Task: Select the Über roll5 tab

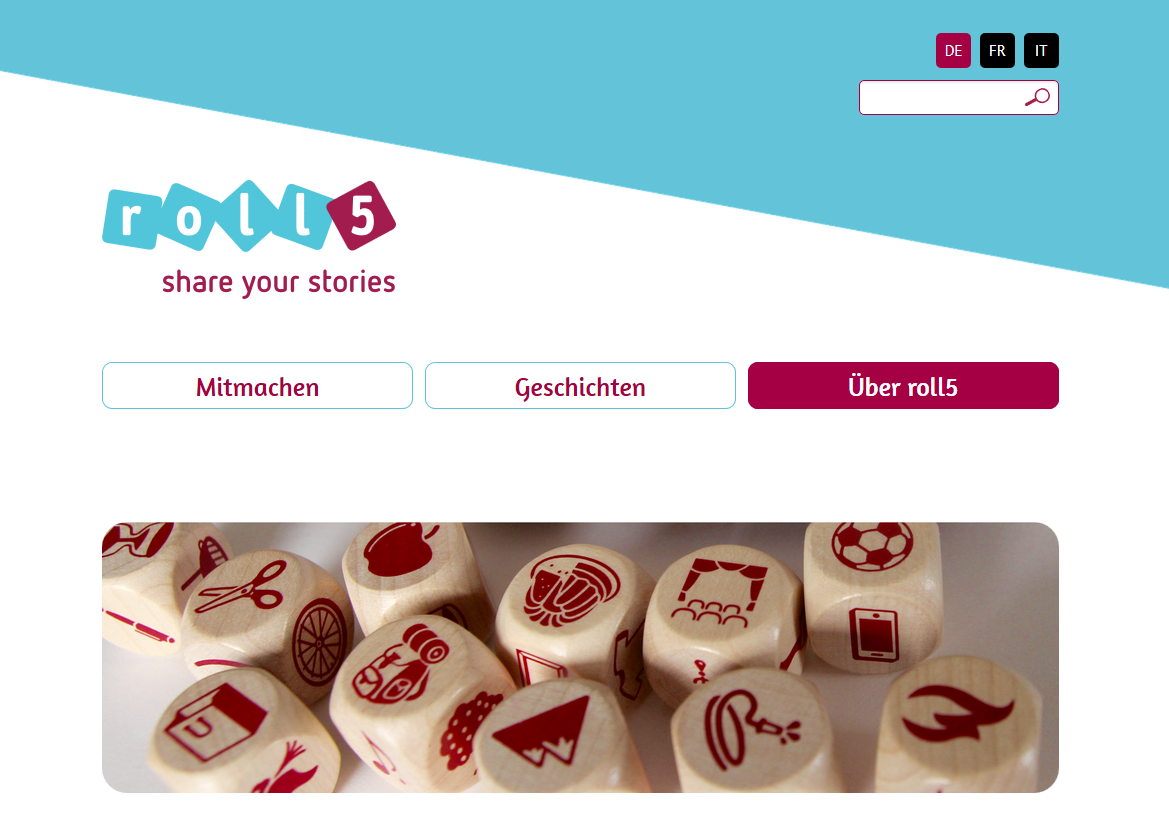Action: pos(903,386)
